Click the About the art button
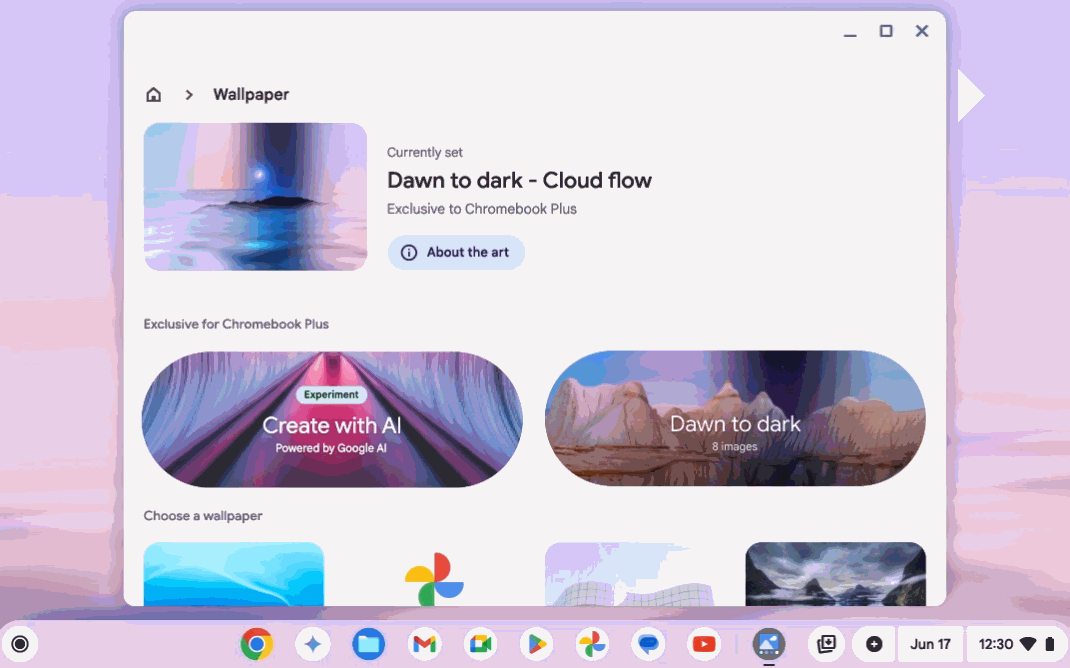Viewport: 1070px width, 668px height. click(x=456, y=253)
